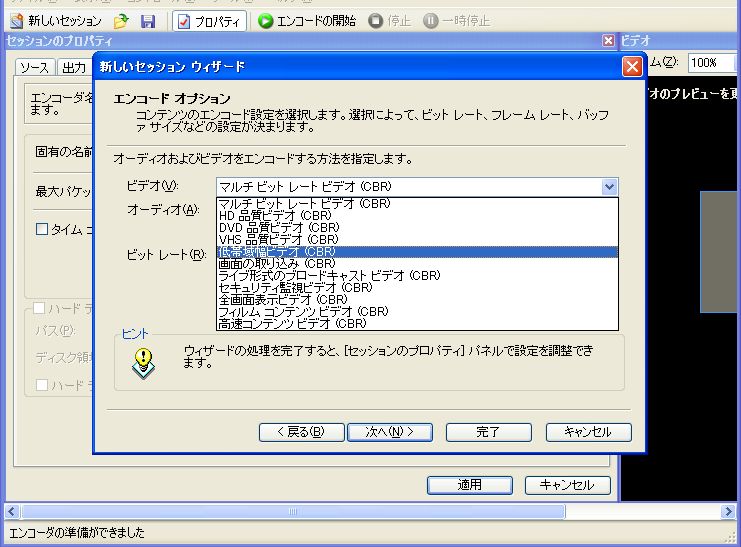Close the セッションのプロパティ panel with its X
This screenshot has width=741, height=547.
608,41
